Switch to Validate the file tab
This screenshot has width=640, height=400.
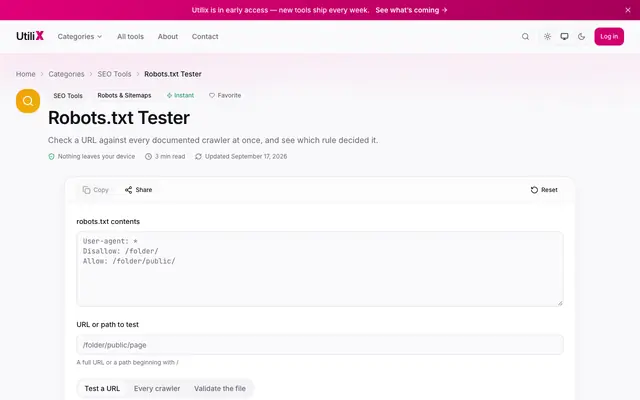tap(220, 389)
